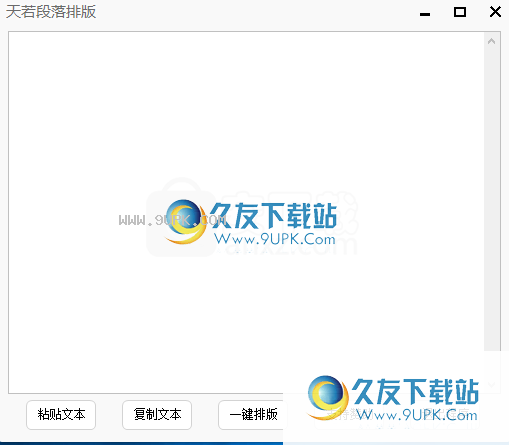The width and height of the screenshot is (509, 445).
Task: Click the center Www.9UPK.Com watermark link
Action: (275, 239)
